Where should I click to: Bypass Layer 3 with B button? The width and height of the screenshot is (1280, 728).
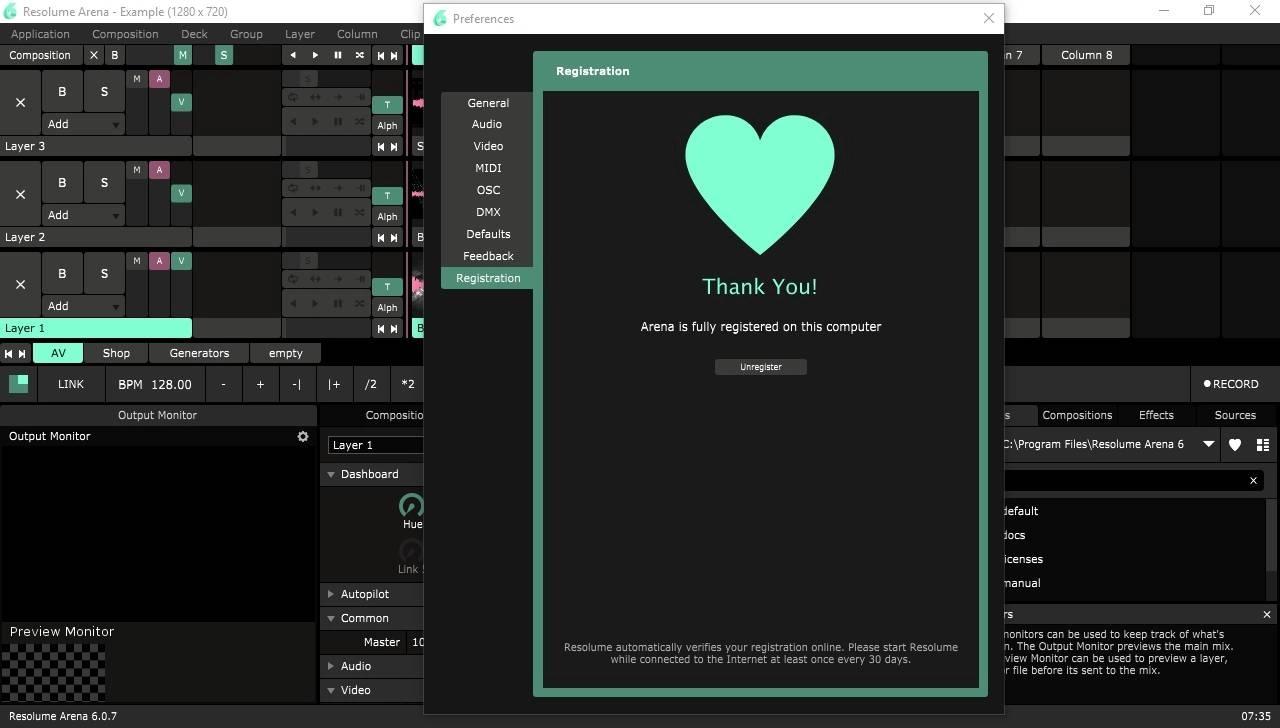(x=62, y=91)
